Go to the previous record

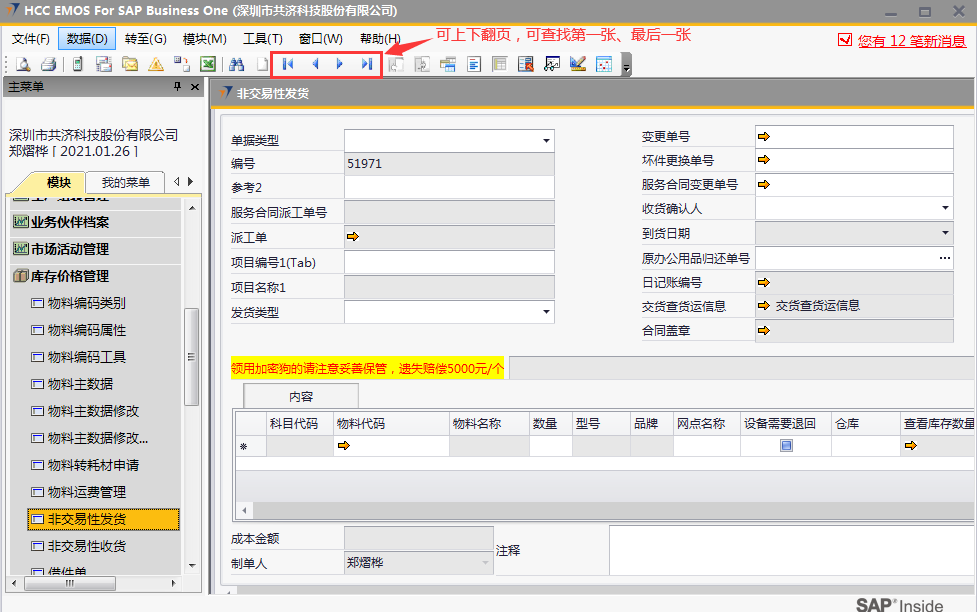(x=315, y=64)
